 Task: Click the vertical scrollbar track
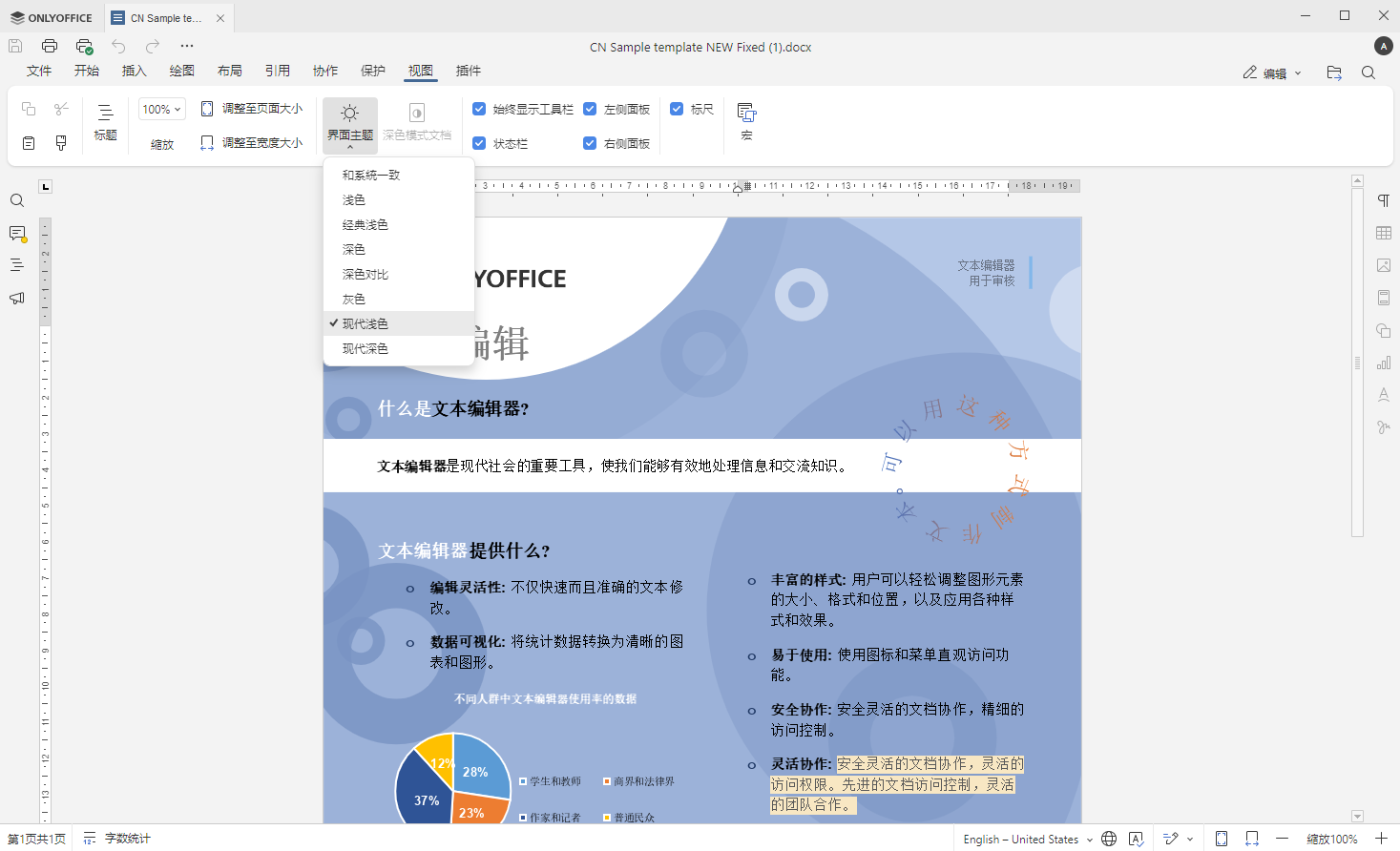click(1358, 668)
